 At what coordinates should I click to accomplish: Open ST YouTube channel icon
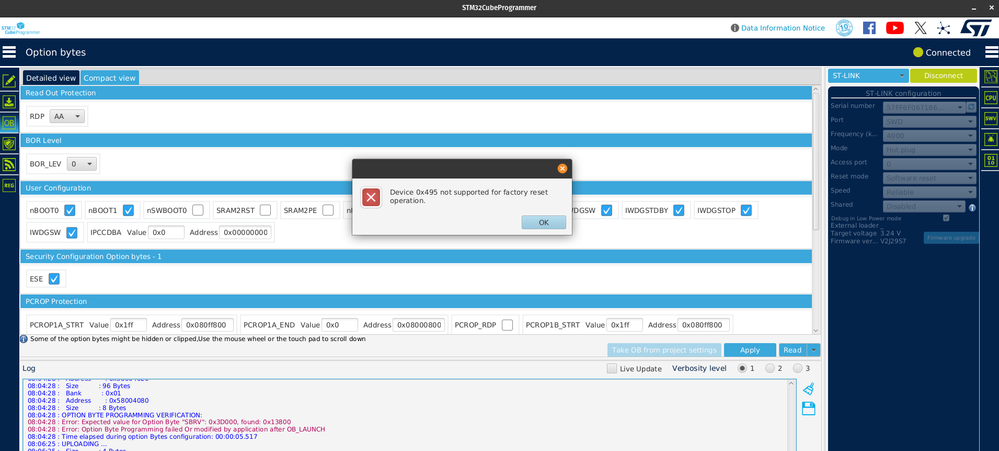tap(895, 28)
